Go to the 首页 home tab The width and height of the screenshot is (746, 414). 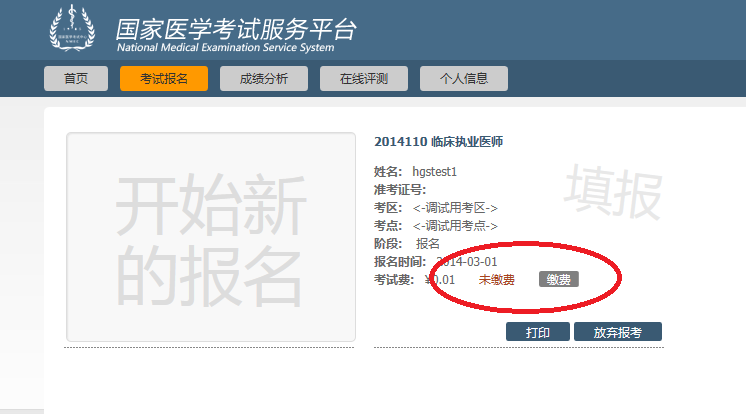click(76, 79)
